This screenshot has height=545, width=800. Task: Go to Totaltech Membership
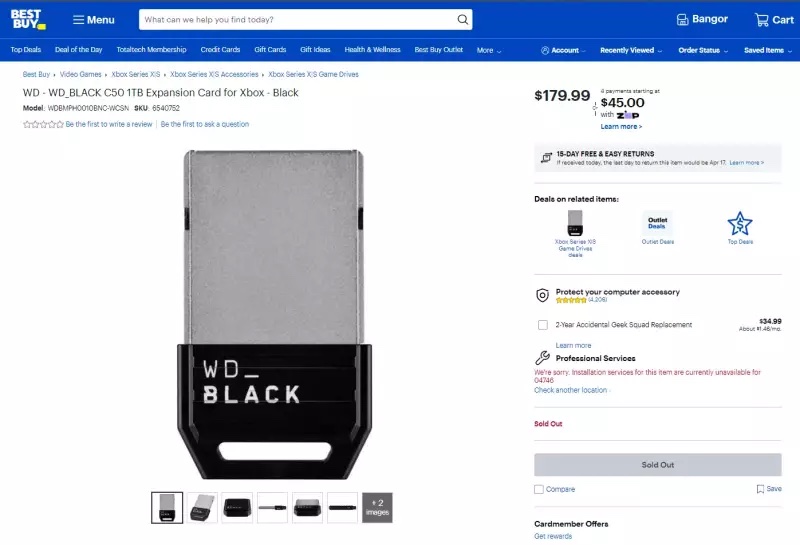[x=152, y=49]
